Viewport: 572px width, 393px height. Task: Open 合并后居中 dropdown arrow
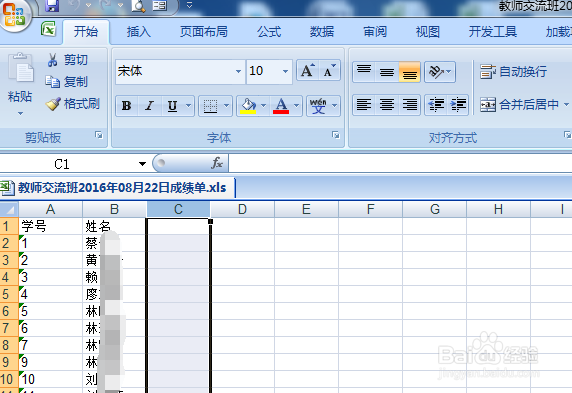point(566,105)
